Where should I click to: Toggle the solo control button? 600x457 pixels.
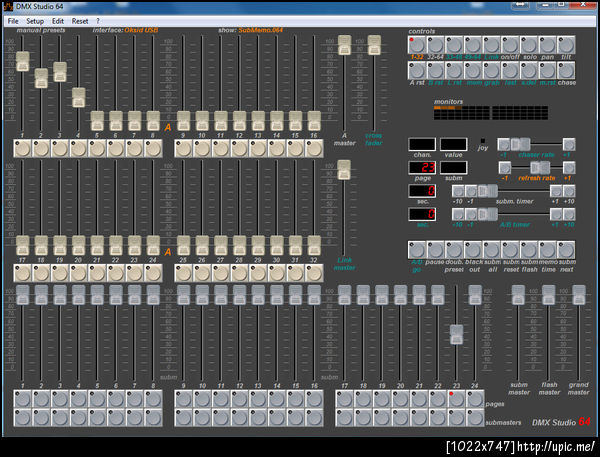coord(530,45)
